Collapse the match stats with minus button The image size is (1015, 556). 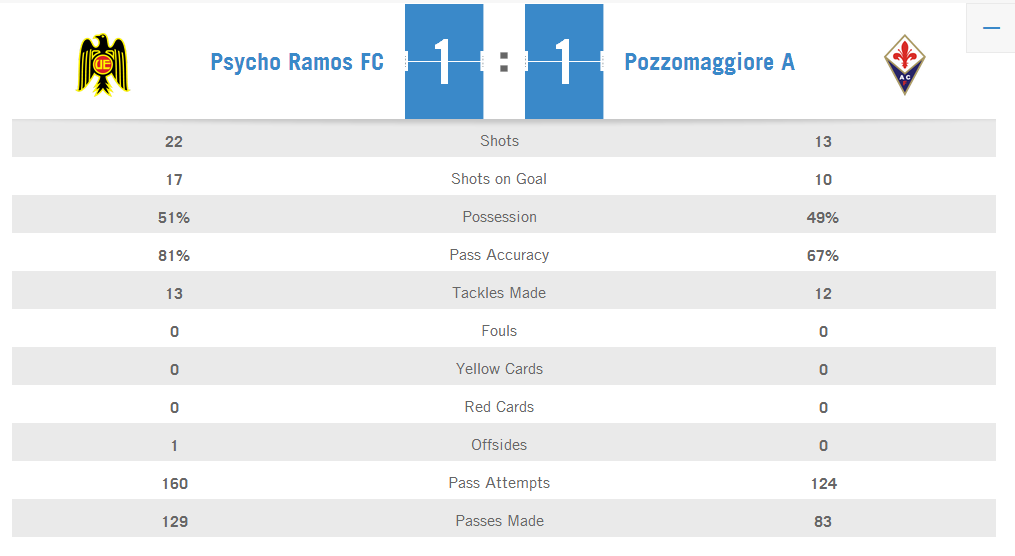point(991,28)
